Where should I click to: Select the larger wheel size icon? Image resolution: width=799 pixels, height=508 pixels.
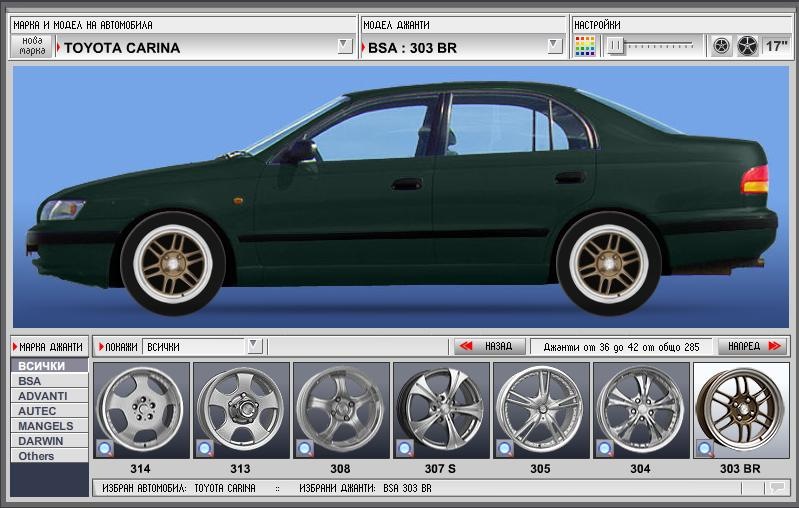point(748,46)
